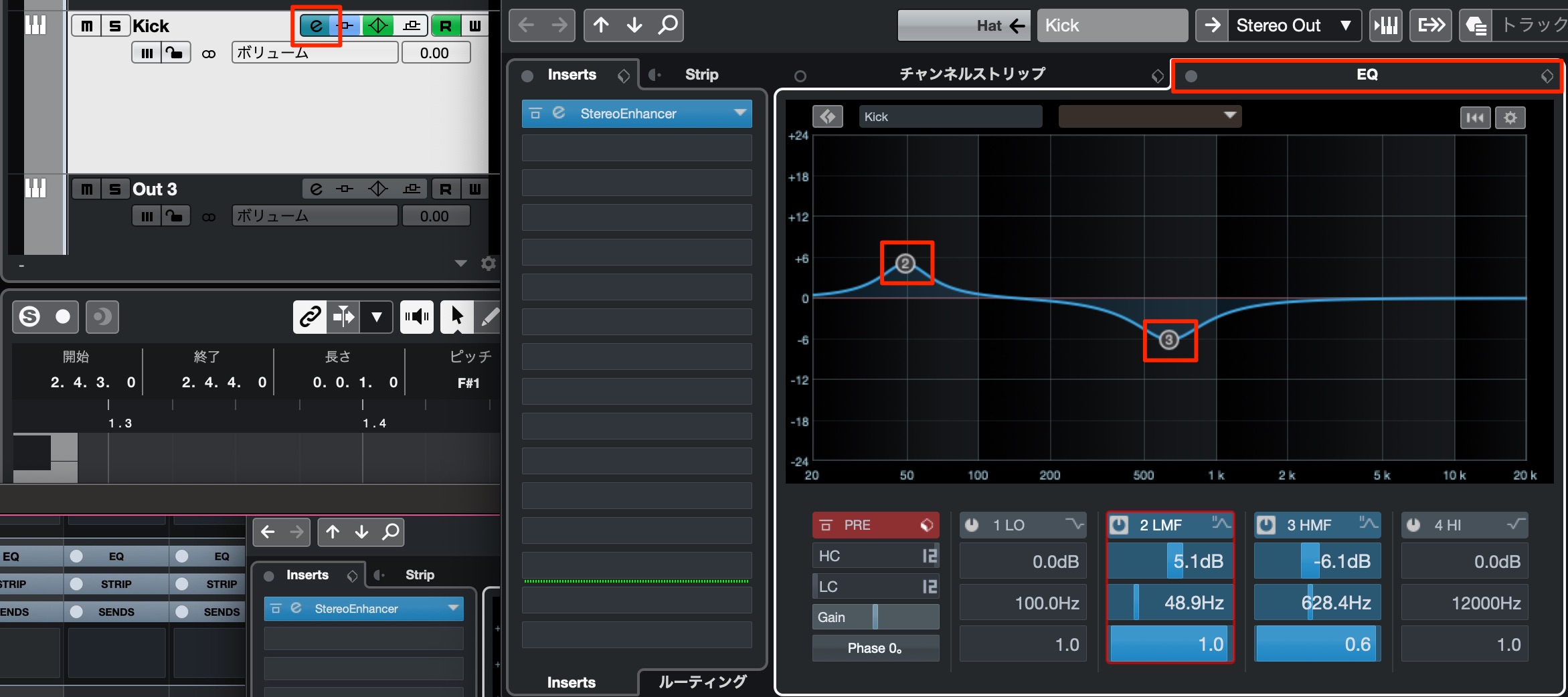The width and height of the screenshot is (1568, 697).
Task: Click the record-in-editor circle button
Action: click(x=63, y=316)
